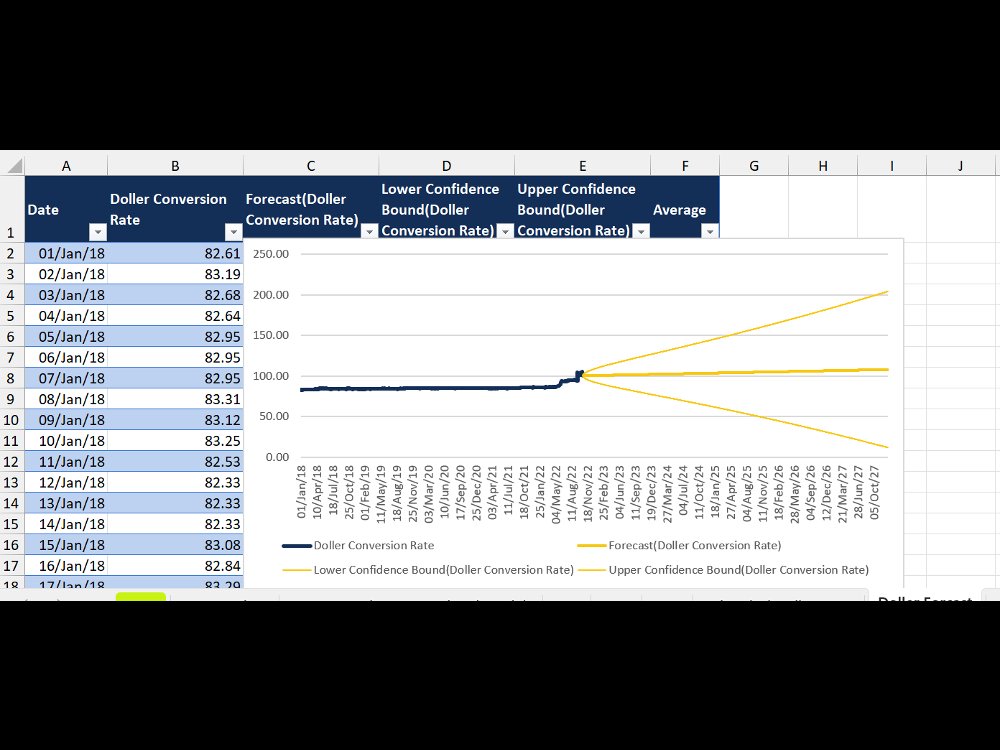
Task: Open the Forecast column filter dropdown
Action: pyautogui.click(x=369, y=232)
